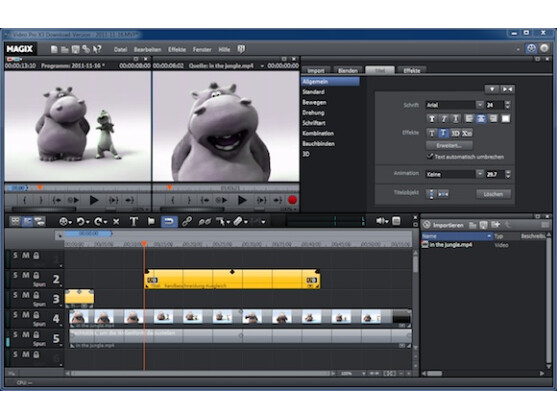Switch to storyboard view mode icon
Screen dimensions: 557x418
click(x=15, y=221)
